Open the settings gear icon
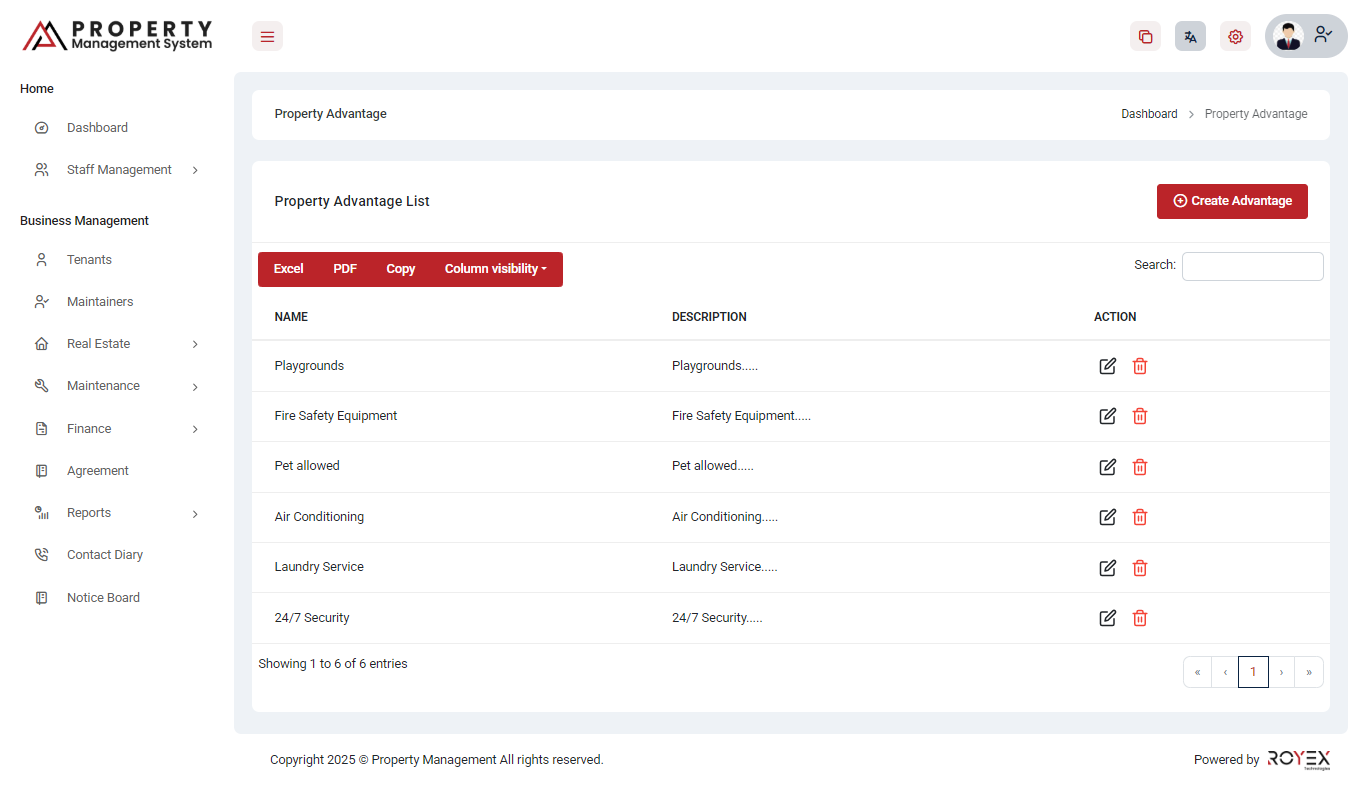The image size is (1366, 788). coord(1235,37)
